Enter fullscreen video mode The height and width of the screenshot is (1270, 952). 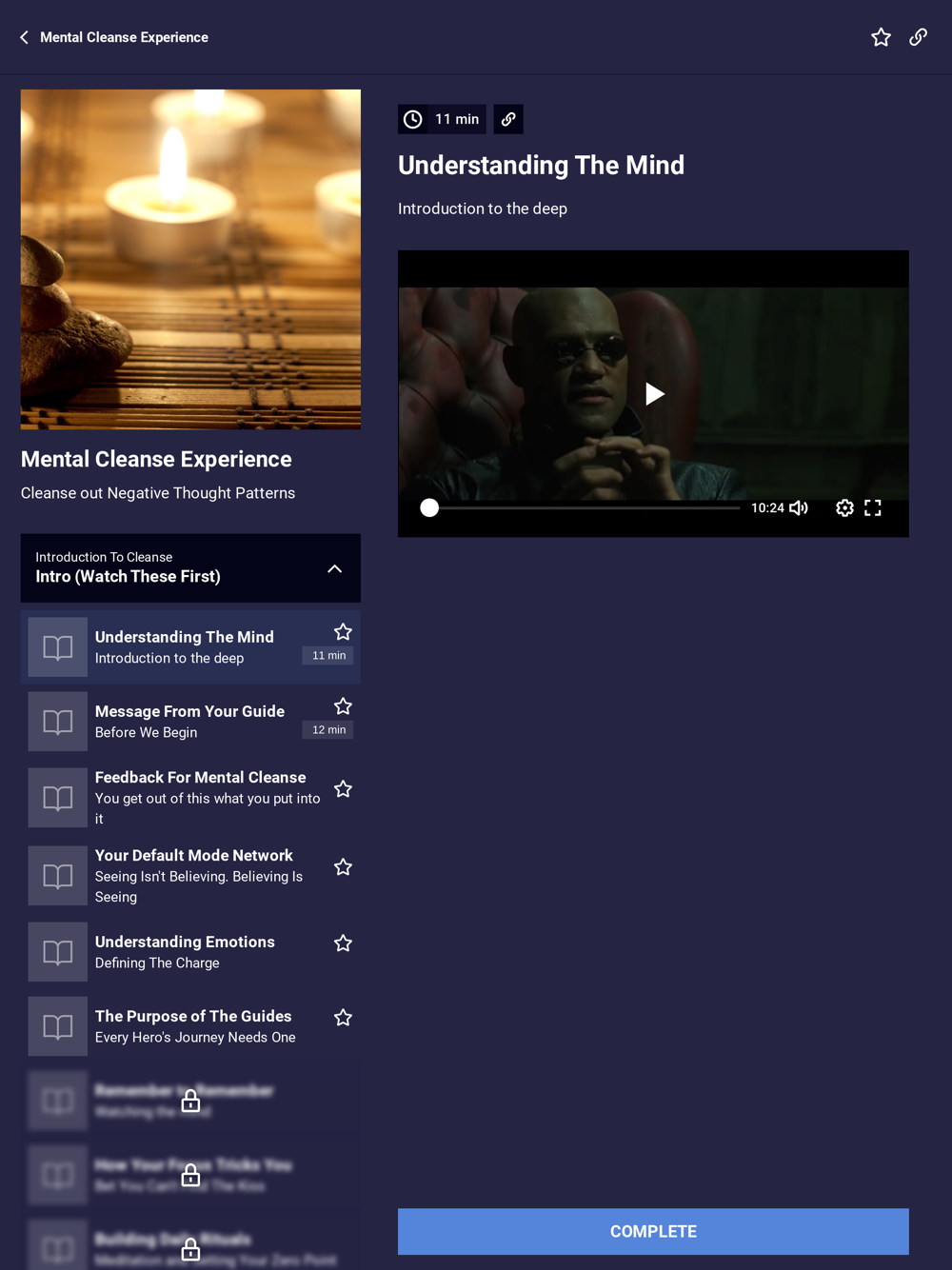pyautogui.click(x=873, y=508)
